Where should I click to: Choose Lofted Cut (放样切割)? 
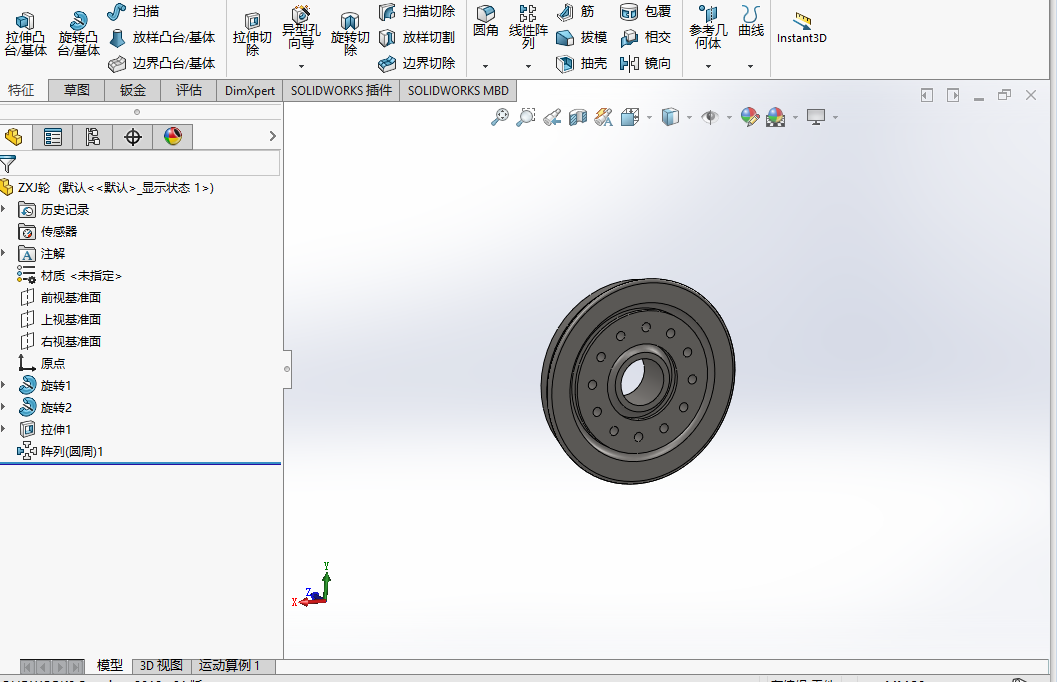click(x=417, y=38)
